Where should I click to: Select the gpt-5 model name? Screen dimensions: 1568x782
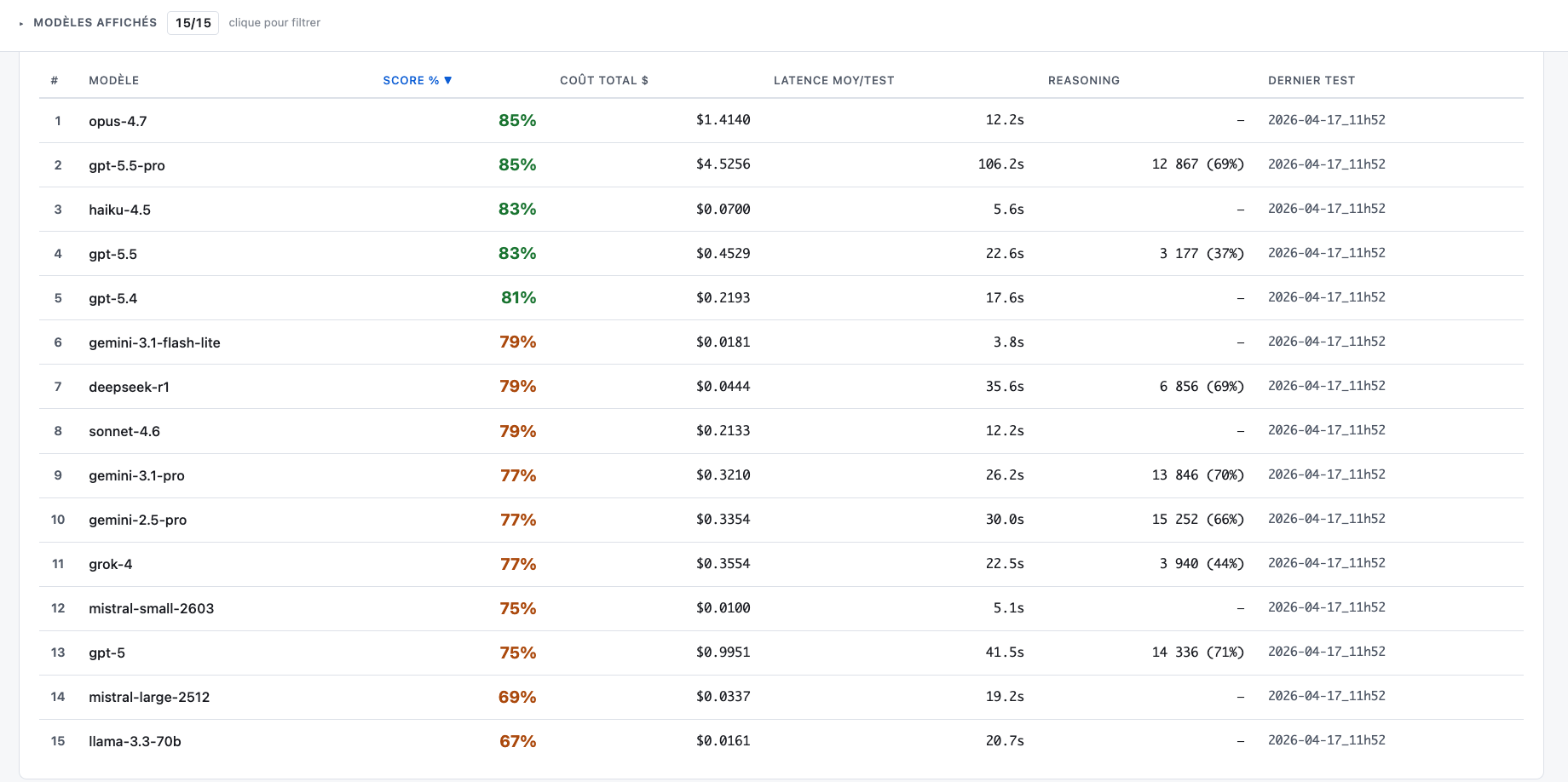[x=107, y=653]
